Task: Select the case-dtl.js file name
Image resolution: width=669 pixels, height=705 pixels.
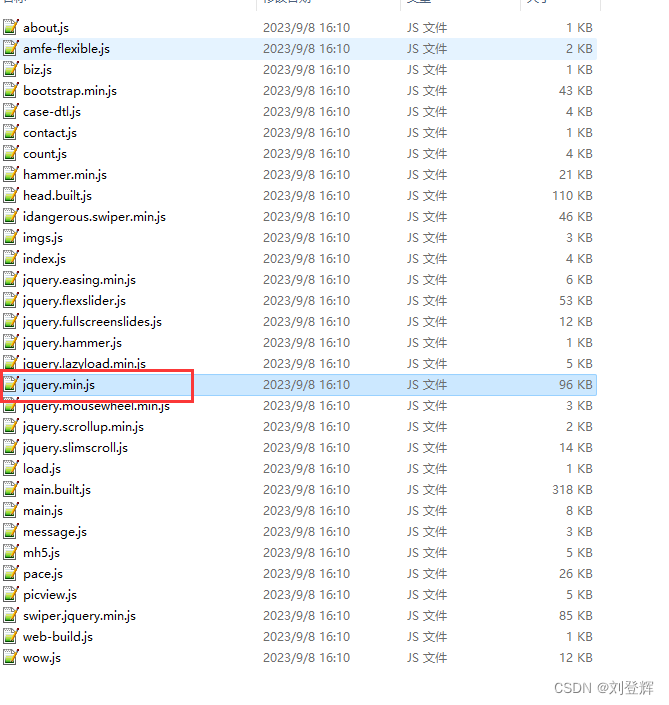Action: [52, 112]
